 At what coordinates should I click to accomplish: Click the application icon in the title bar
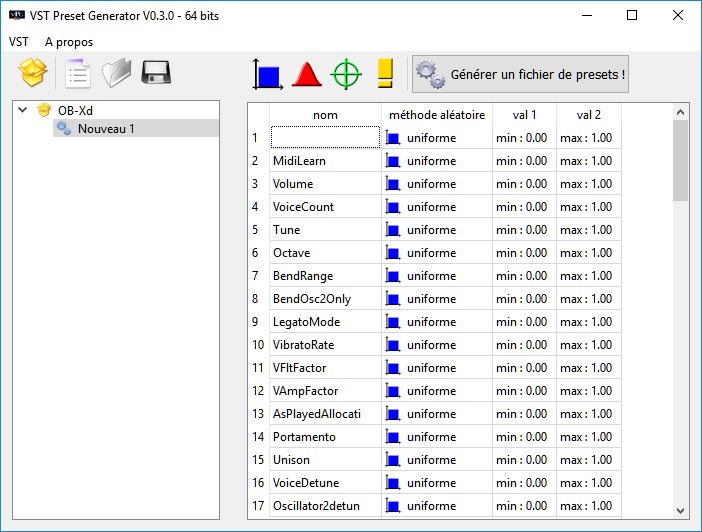pos(17,15)
